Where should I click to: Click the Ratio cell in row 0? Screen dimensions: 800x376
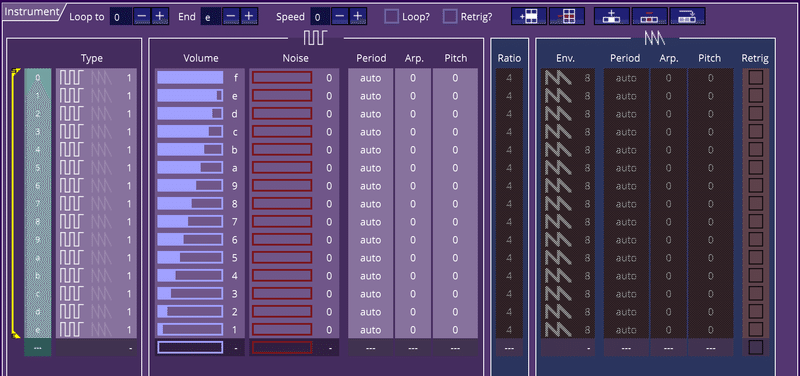pos(509,78)
